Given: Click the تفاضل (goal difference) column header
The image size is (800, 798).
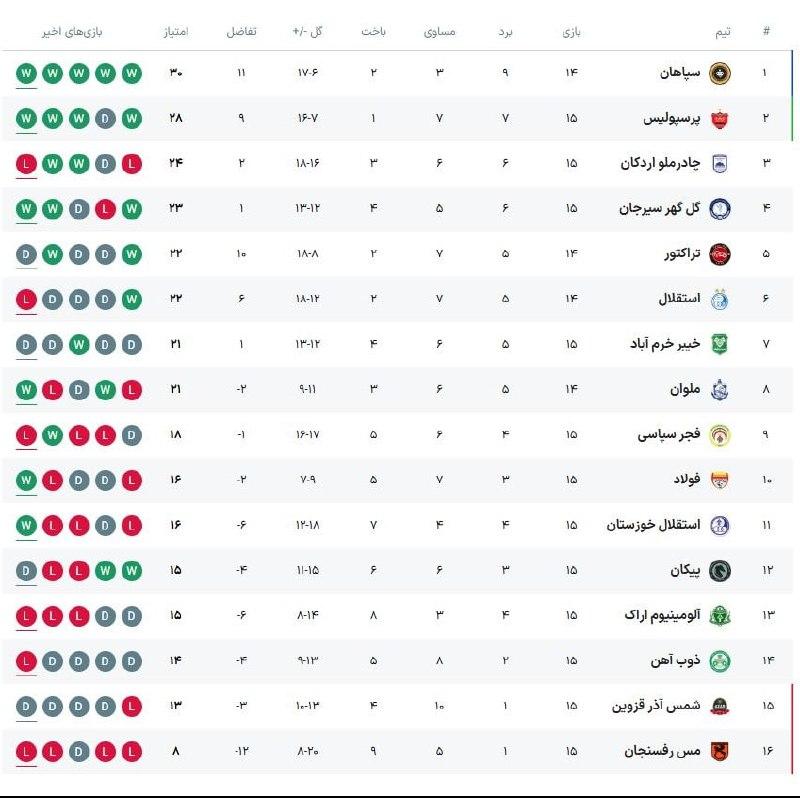Looking at the screenshot, I should (x=241, y=31).
